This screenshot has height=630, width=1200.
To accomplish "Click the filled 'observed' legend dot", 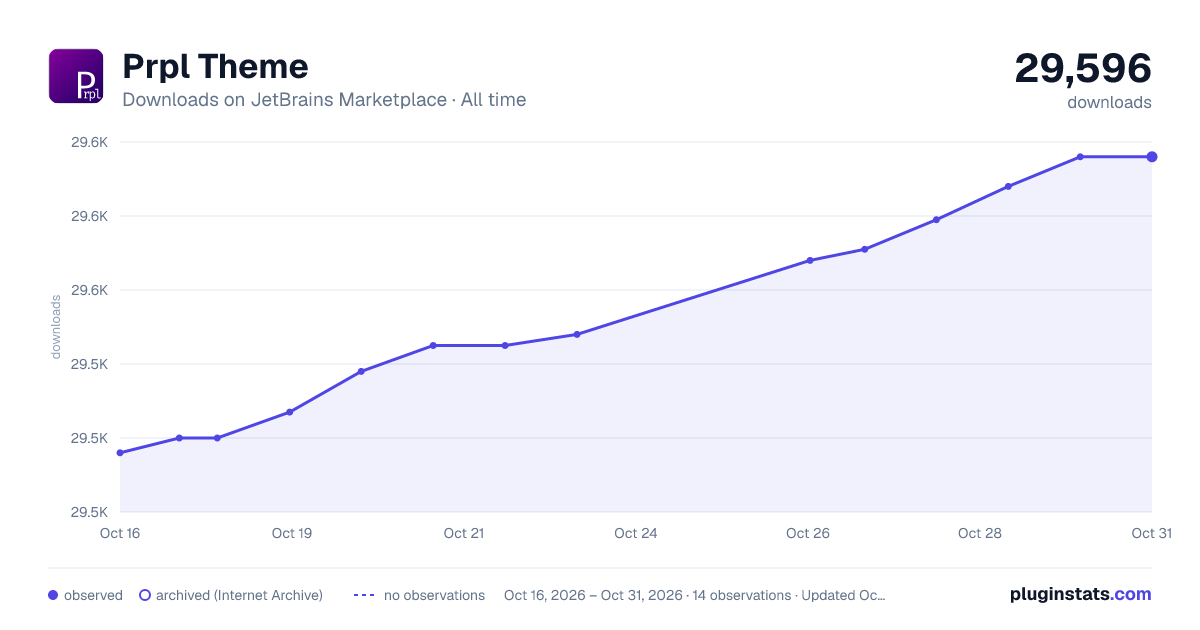I will click(x=53, y=595).
